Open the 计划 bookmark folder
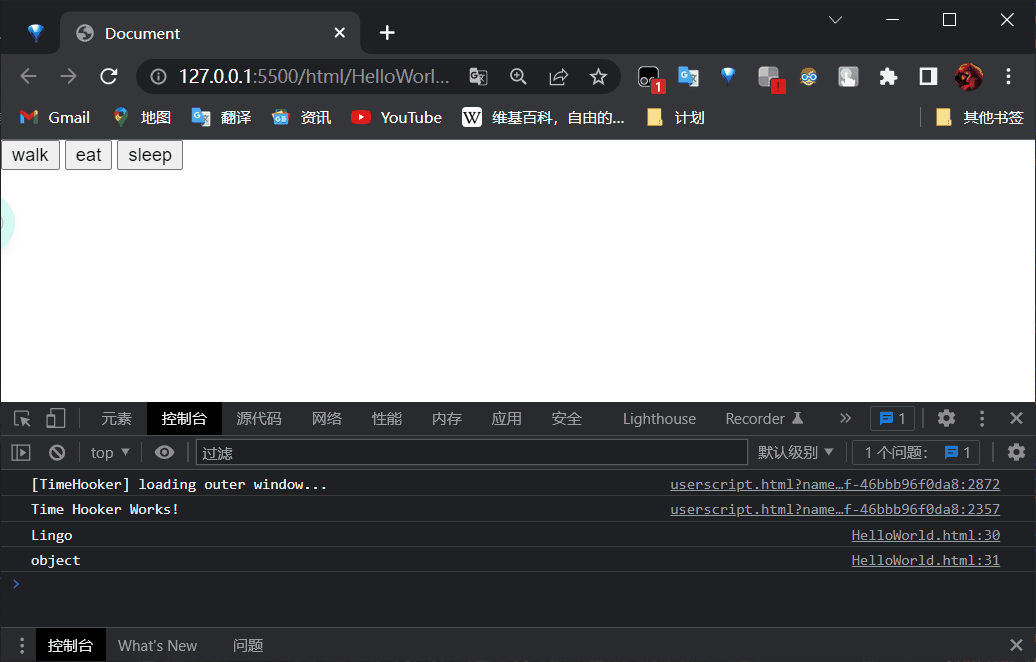 [x=676, y=118]
